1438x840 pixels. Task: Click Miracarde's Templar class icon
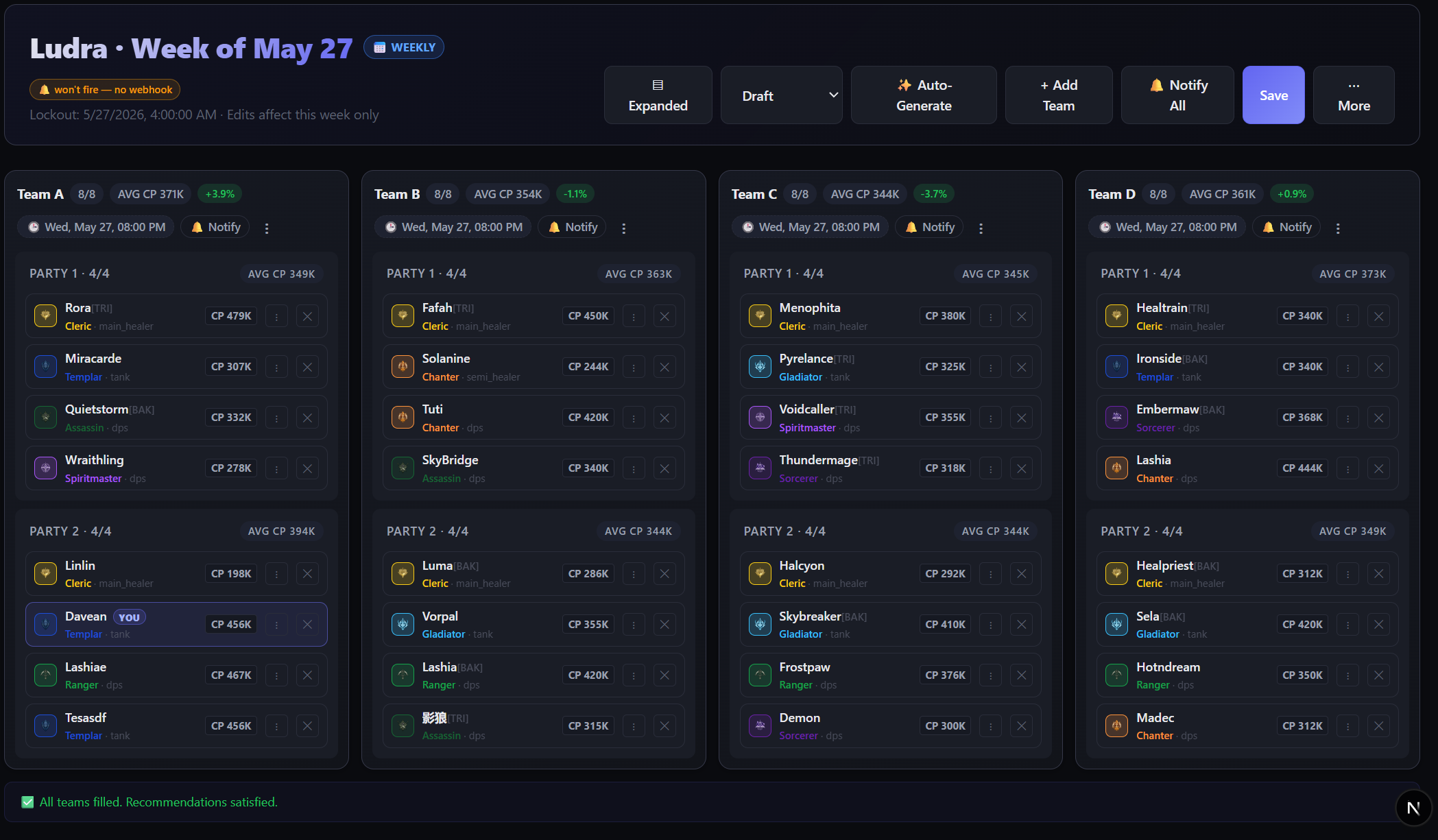point(45,367)
